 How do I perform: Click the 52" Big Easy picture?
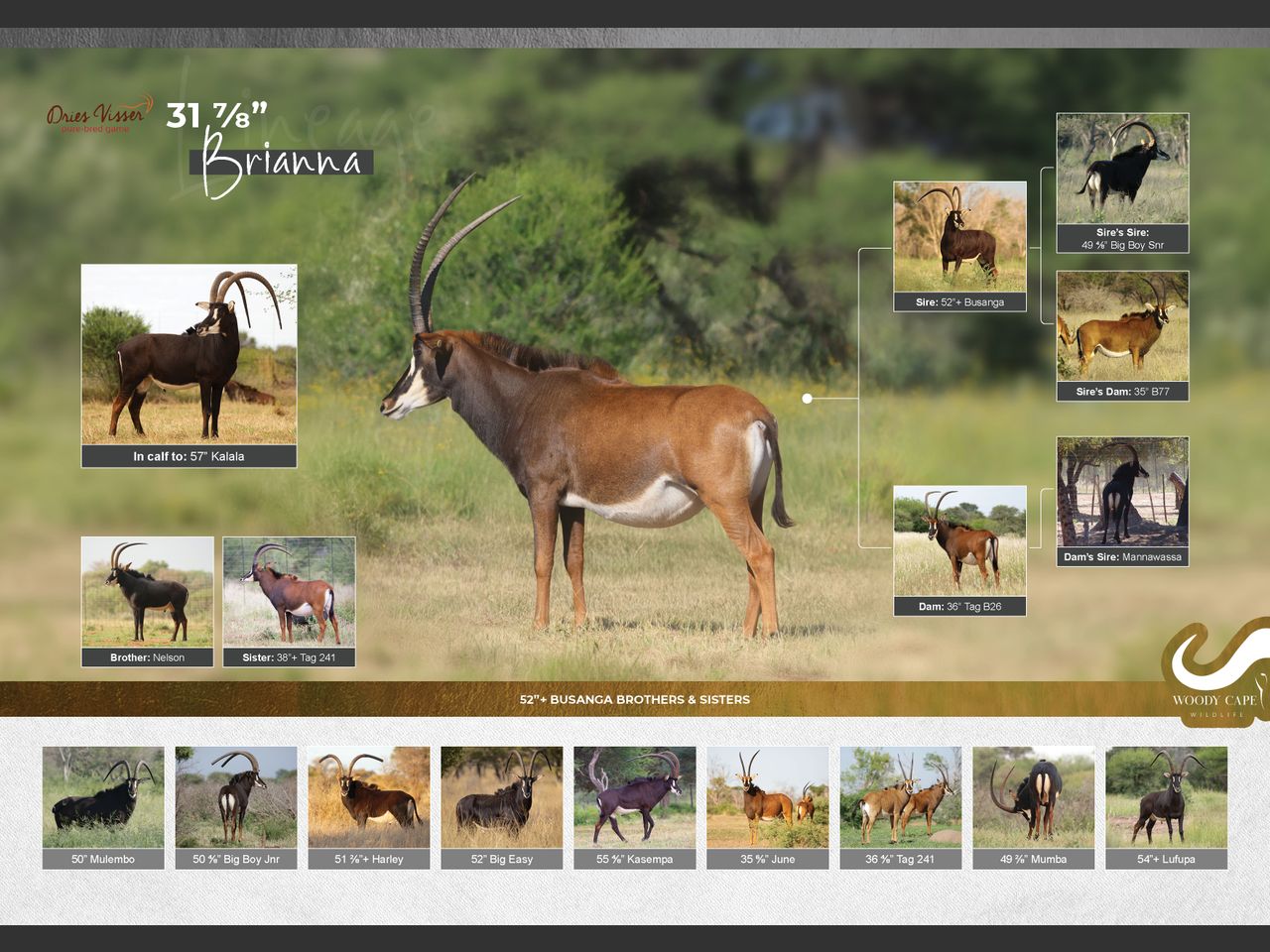pyautogui.click(x=502, y=798)
